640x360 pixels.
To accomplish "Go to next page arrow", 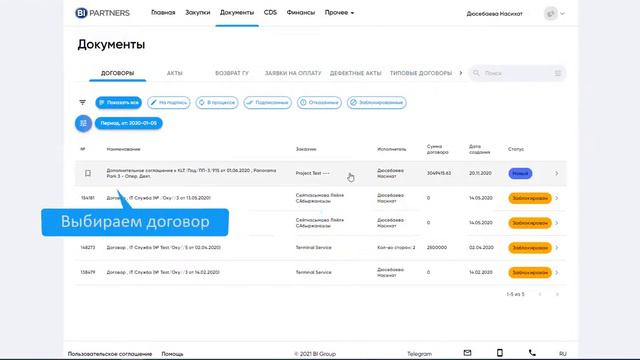I will point(557,294).
